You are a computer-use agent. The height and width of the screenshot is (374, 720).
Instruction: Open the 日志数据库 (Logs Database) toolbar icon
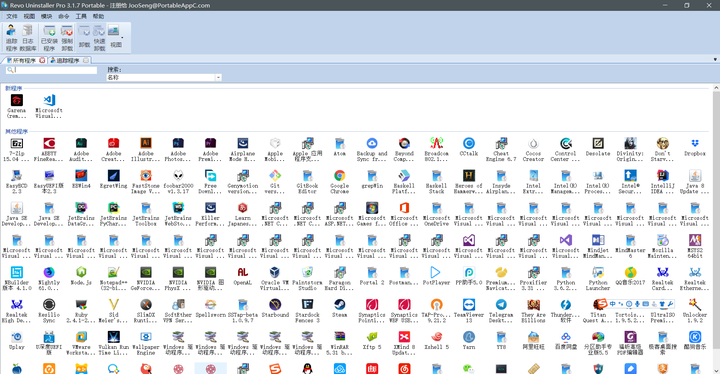pos(28,38)
